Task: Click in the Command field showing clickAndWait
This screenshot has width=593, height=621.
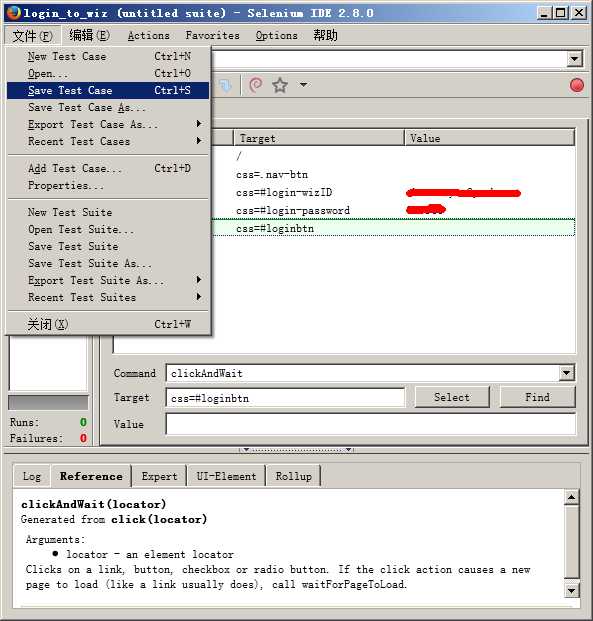Action: coord(362,373)
